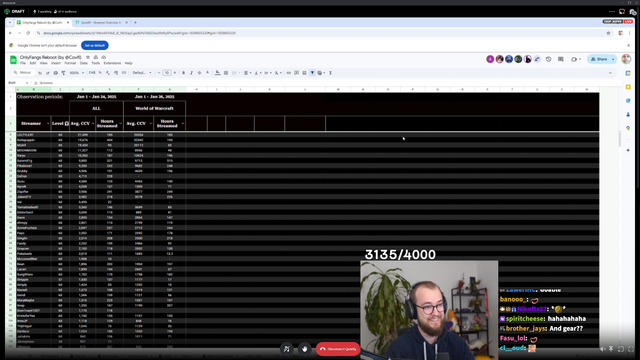The width and height of the screenshot is (640, 360).
Task: Open the Insert menu
Action: [56, 63]
